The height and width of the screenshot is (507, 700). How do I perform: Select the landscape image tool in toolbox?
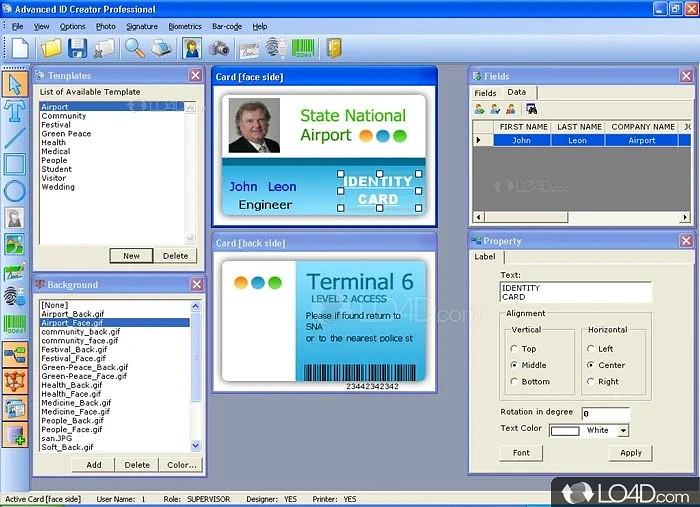click(x=15, y=245)
